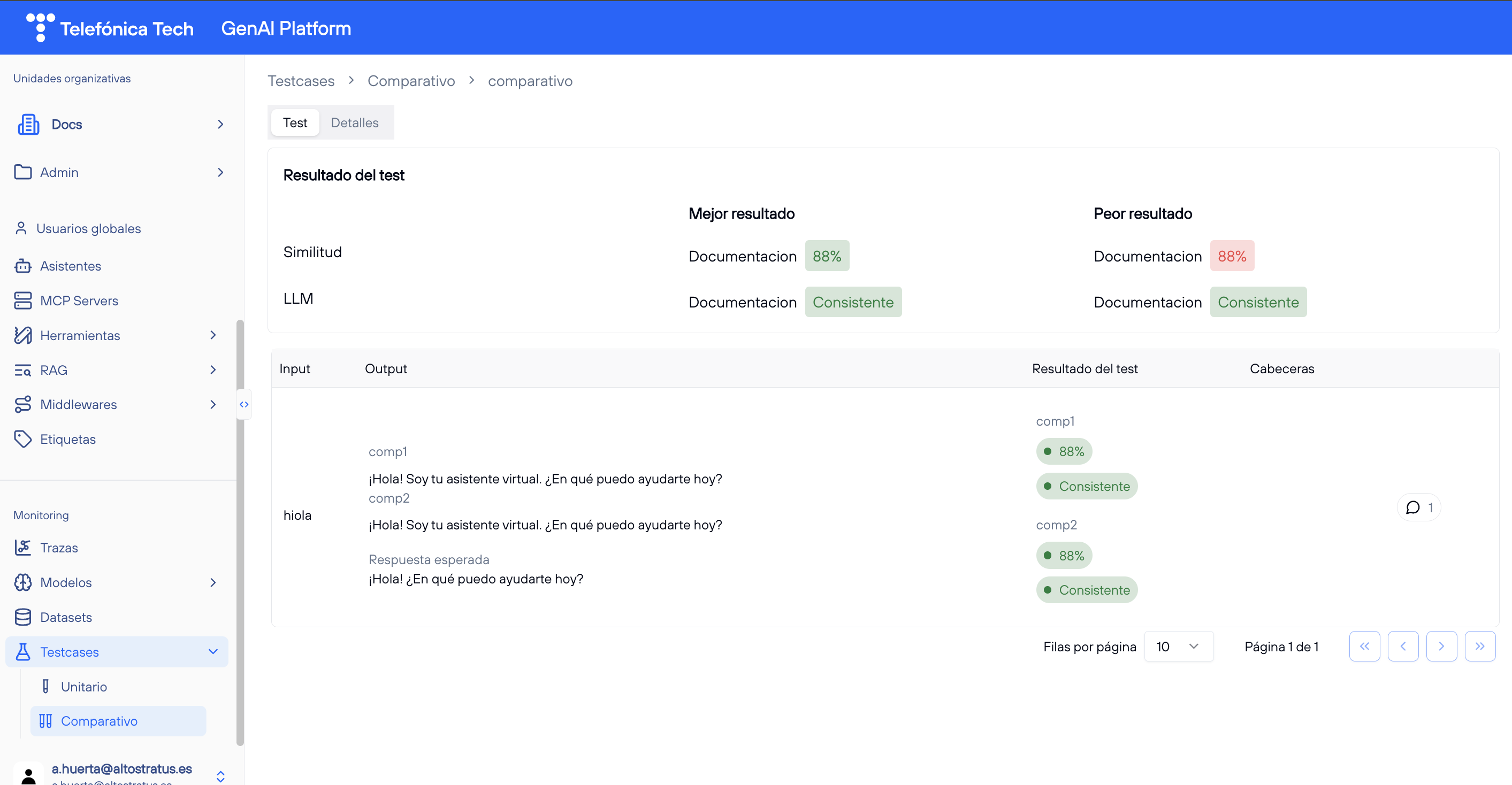Go to Testcases breadcrumb link

[301, 81]
